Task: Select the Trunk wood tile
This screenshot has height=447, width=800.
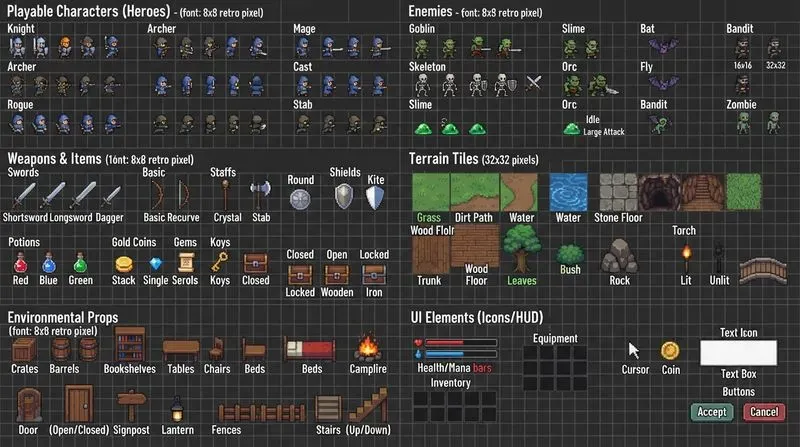Action: (x=431, y=254)
